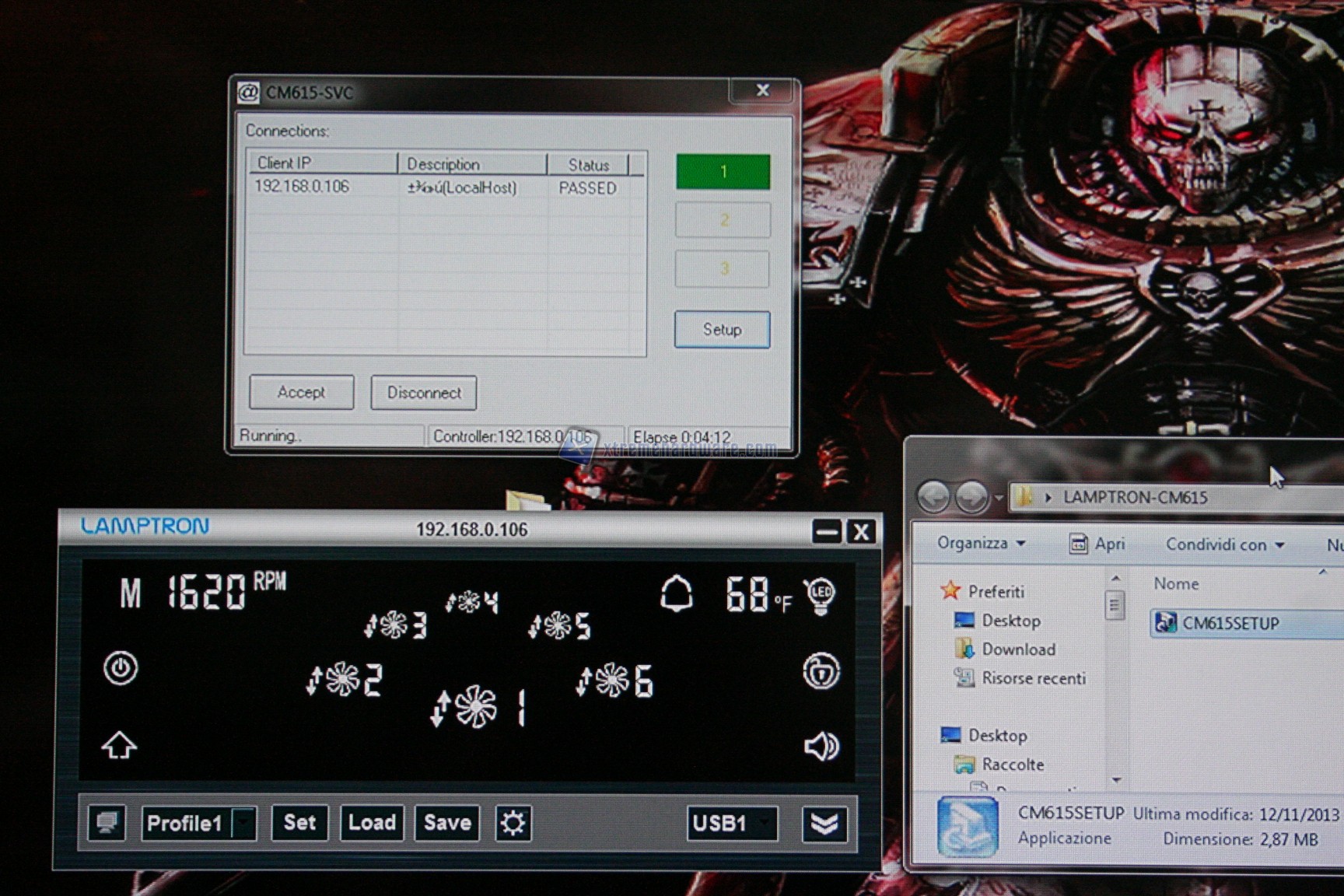Viewport: 1344px width, 896px height.
Task: Select fan 3 icon
Action: [x=394, y=625]
